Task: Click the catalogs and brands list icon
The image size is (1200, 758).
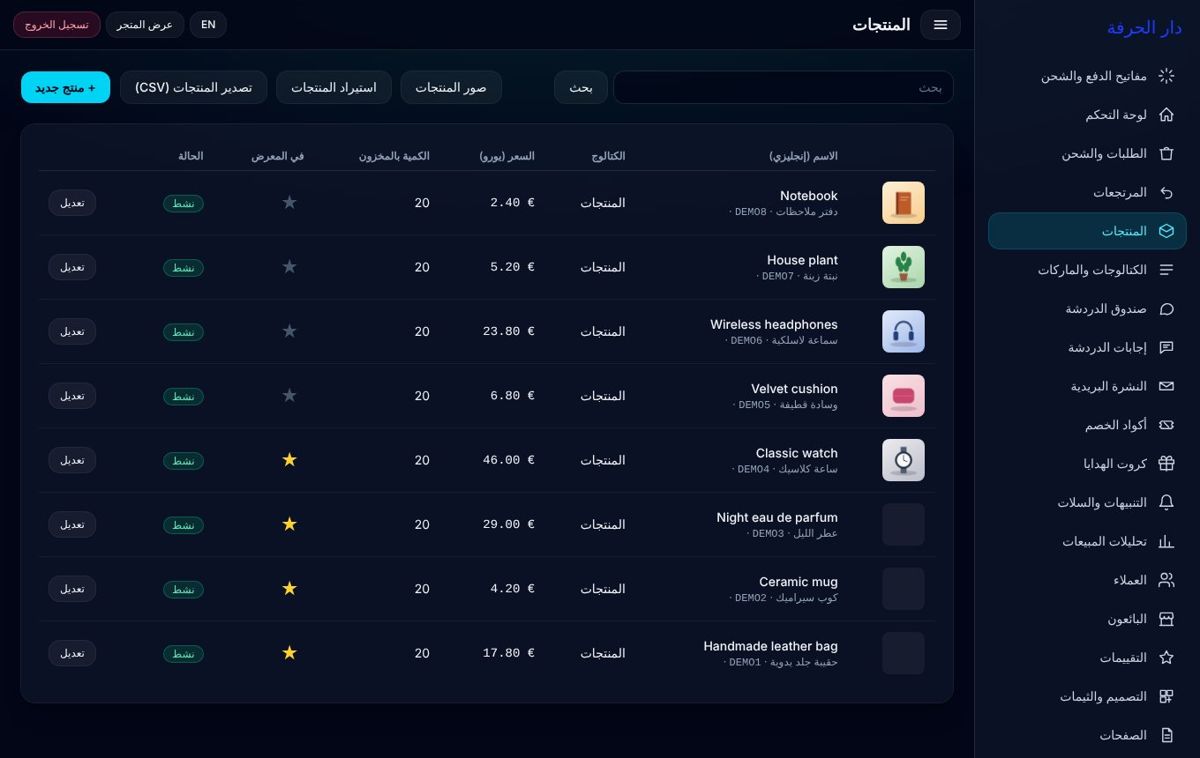Action: click(1166, 270)
